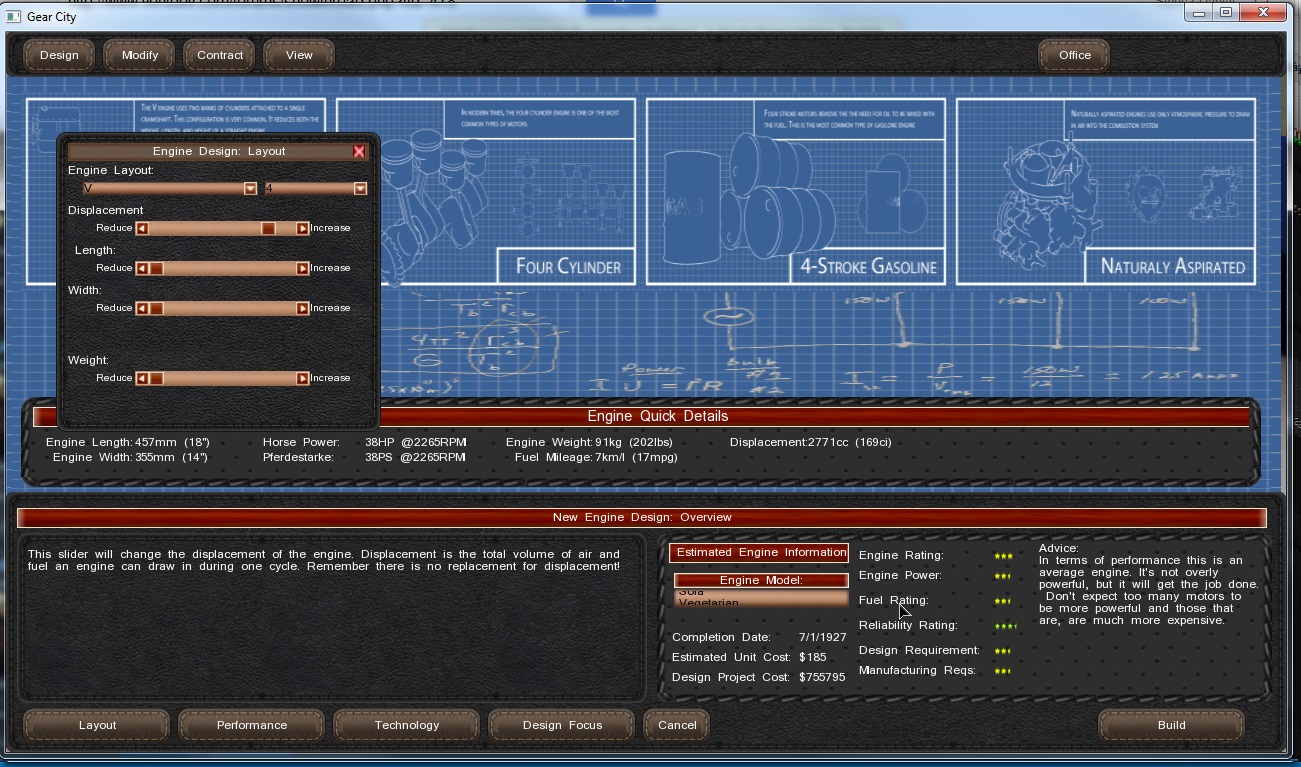The height and width of the screenshot is (767, 1301).
Task: Click the Width slider's right increase arrow
Action: pos(302,308)
